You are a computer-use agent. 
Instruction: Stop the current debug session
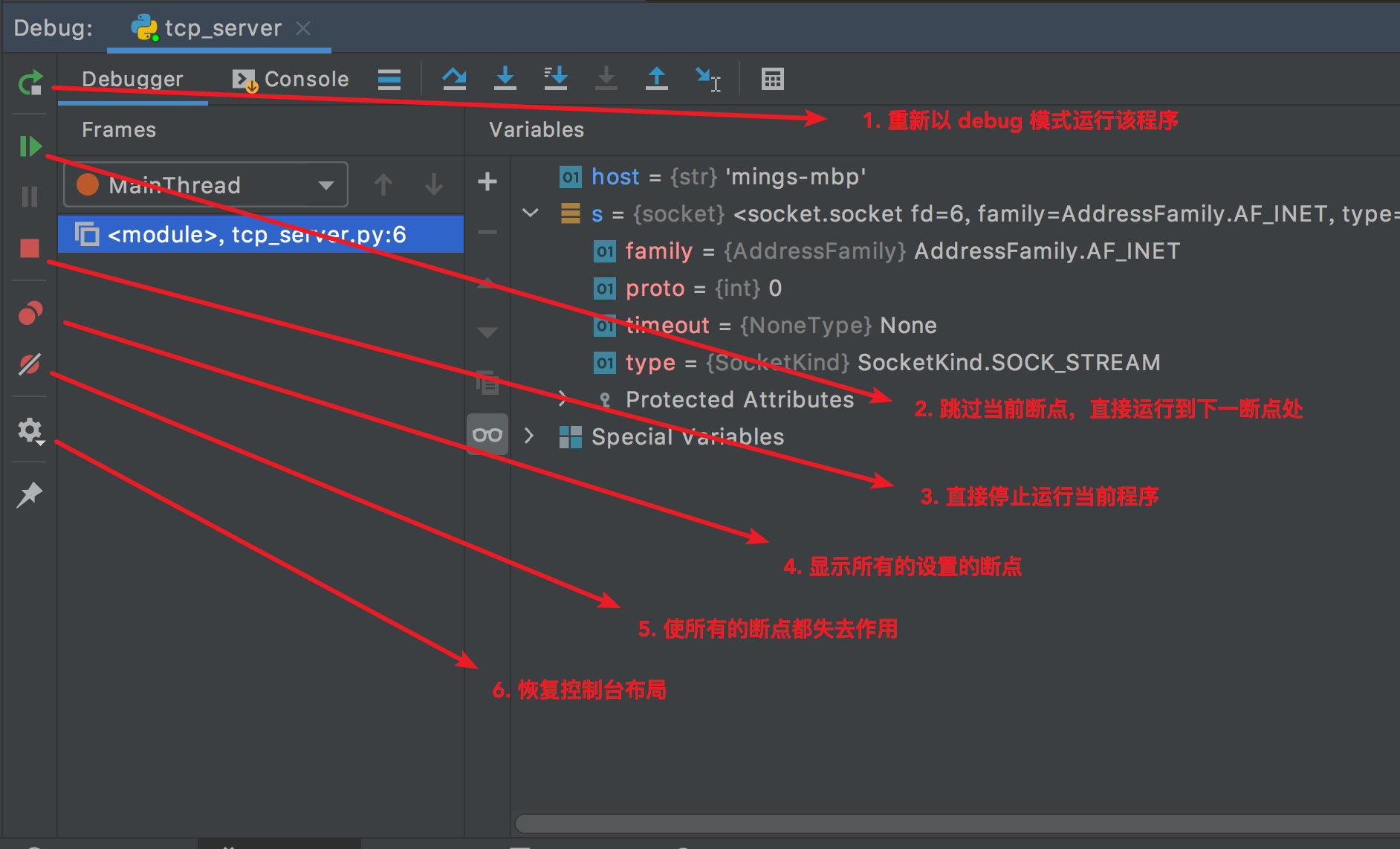[30, 248]
